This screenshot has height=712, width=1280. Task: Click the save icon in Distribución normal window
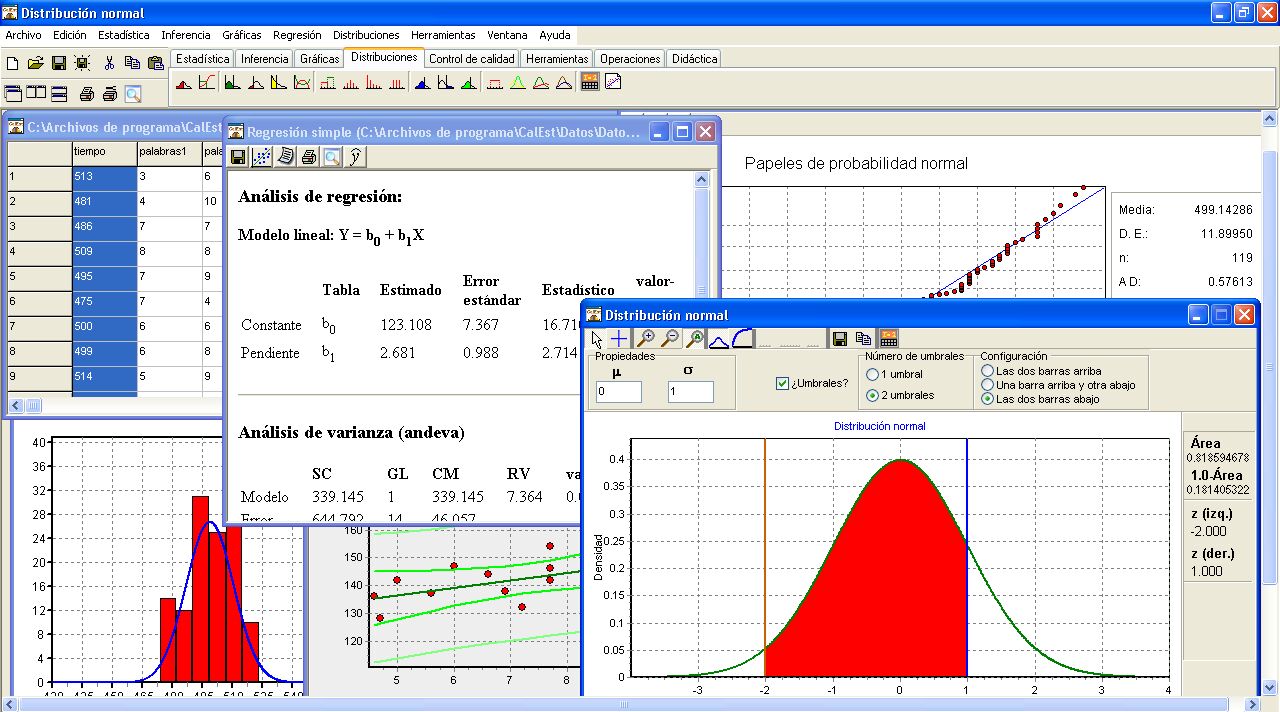840,339
